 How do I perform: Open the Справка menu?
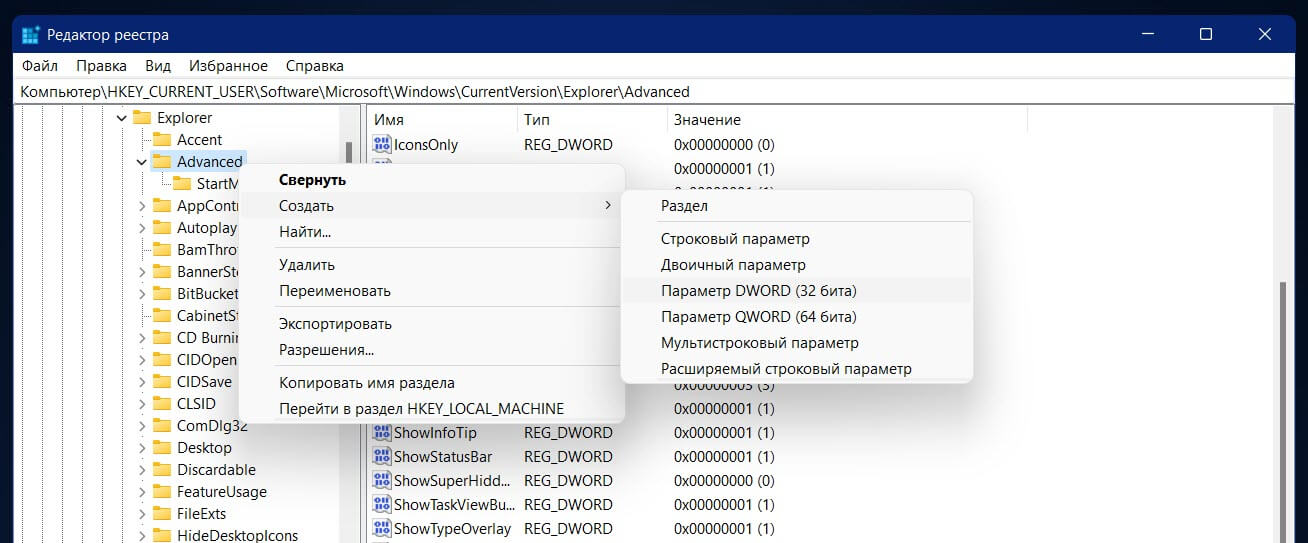315,66
